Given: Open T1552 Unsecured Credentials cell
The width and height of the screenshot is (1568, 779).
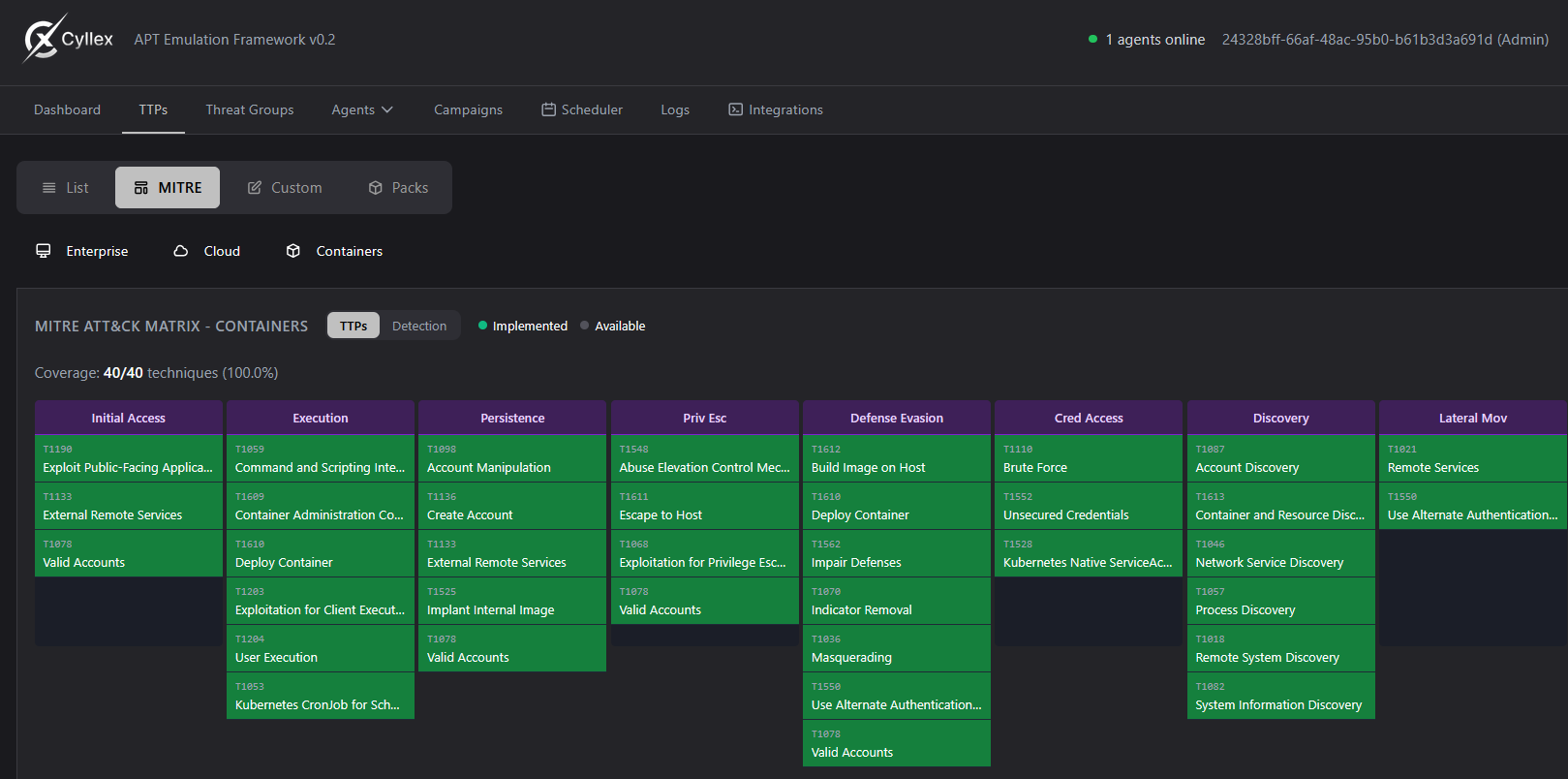Looking at the screenshot, I should (1089, 506).
